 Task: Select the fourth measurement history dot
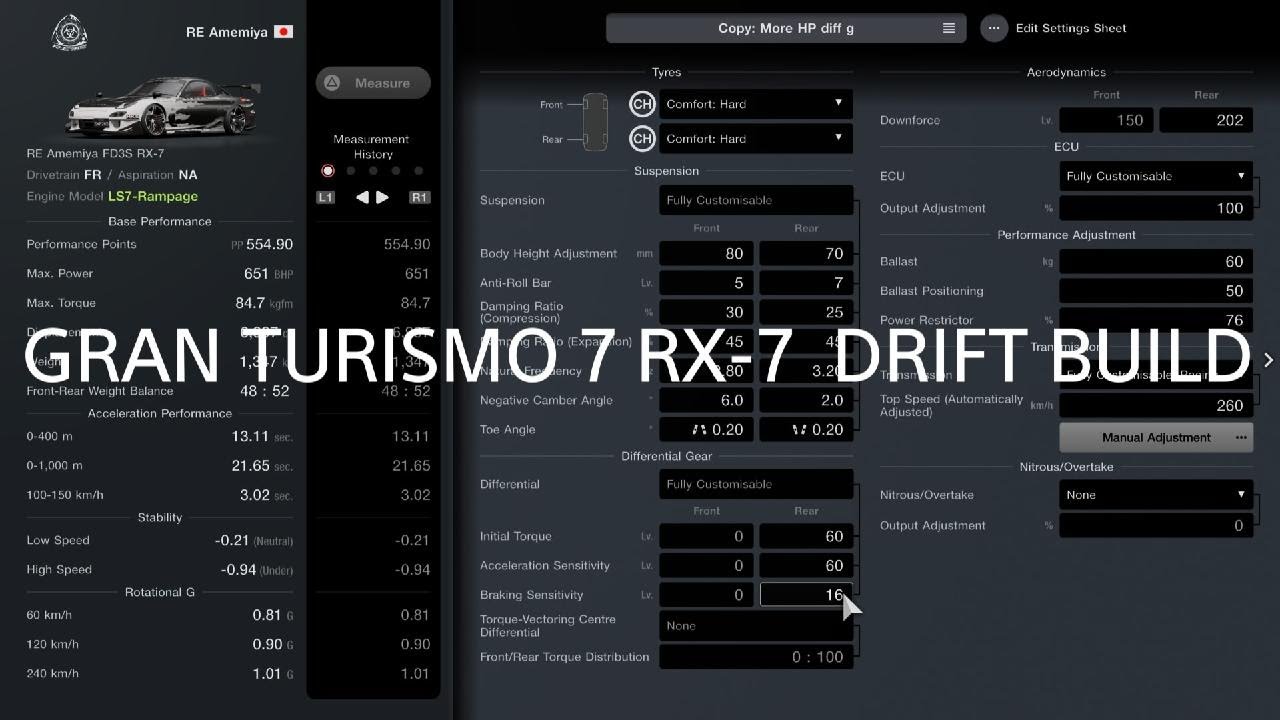click(396, 171)
